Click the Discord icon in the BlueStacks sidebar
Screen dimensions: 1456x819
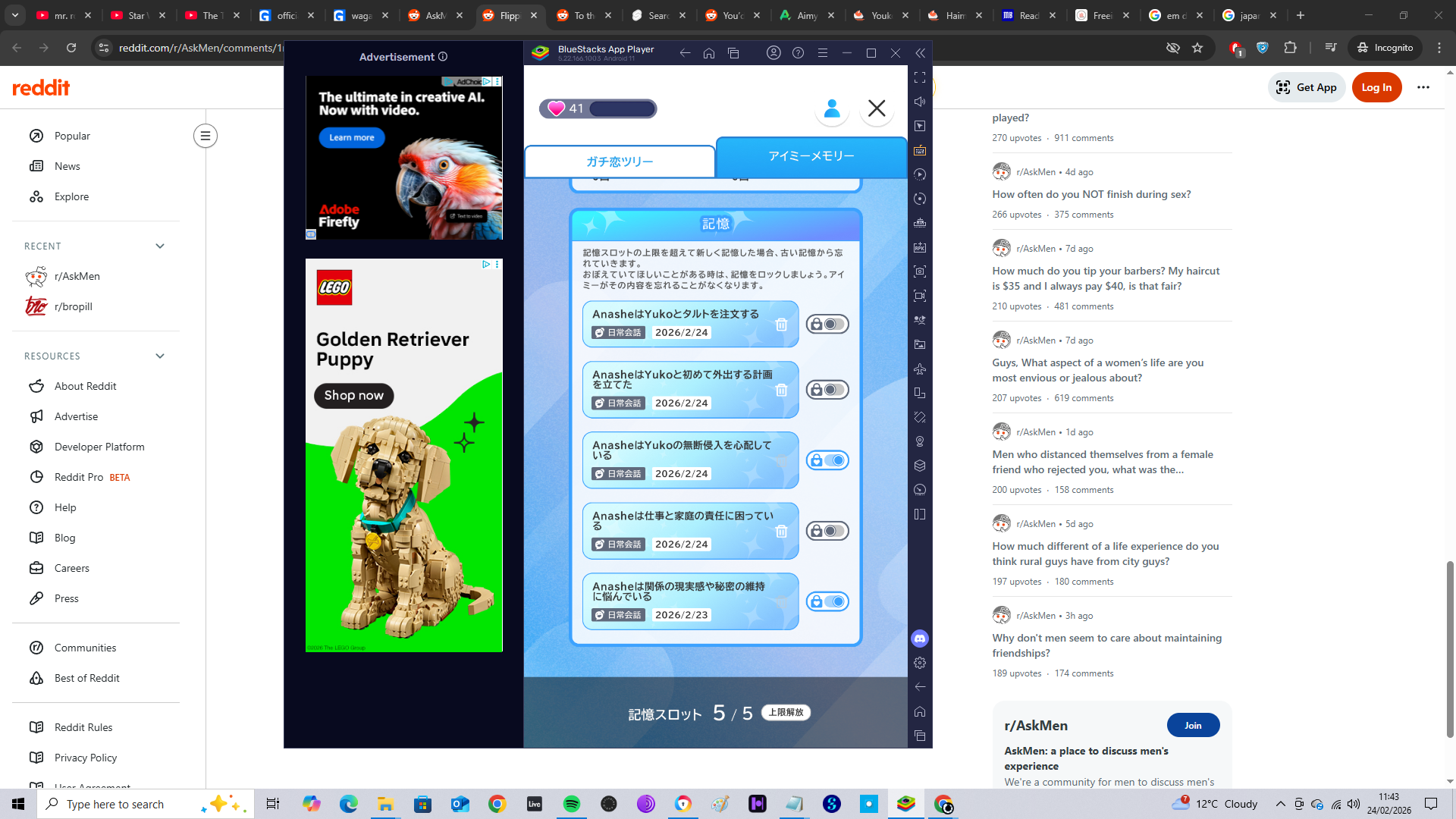[920, 639]
